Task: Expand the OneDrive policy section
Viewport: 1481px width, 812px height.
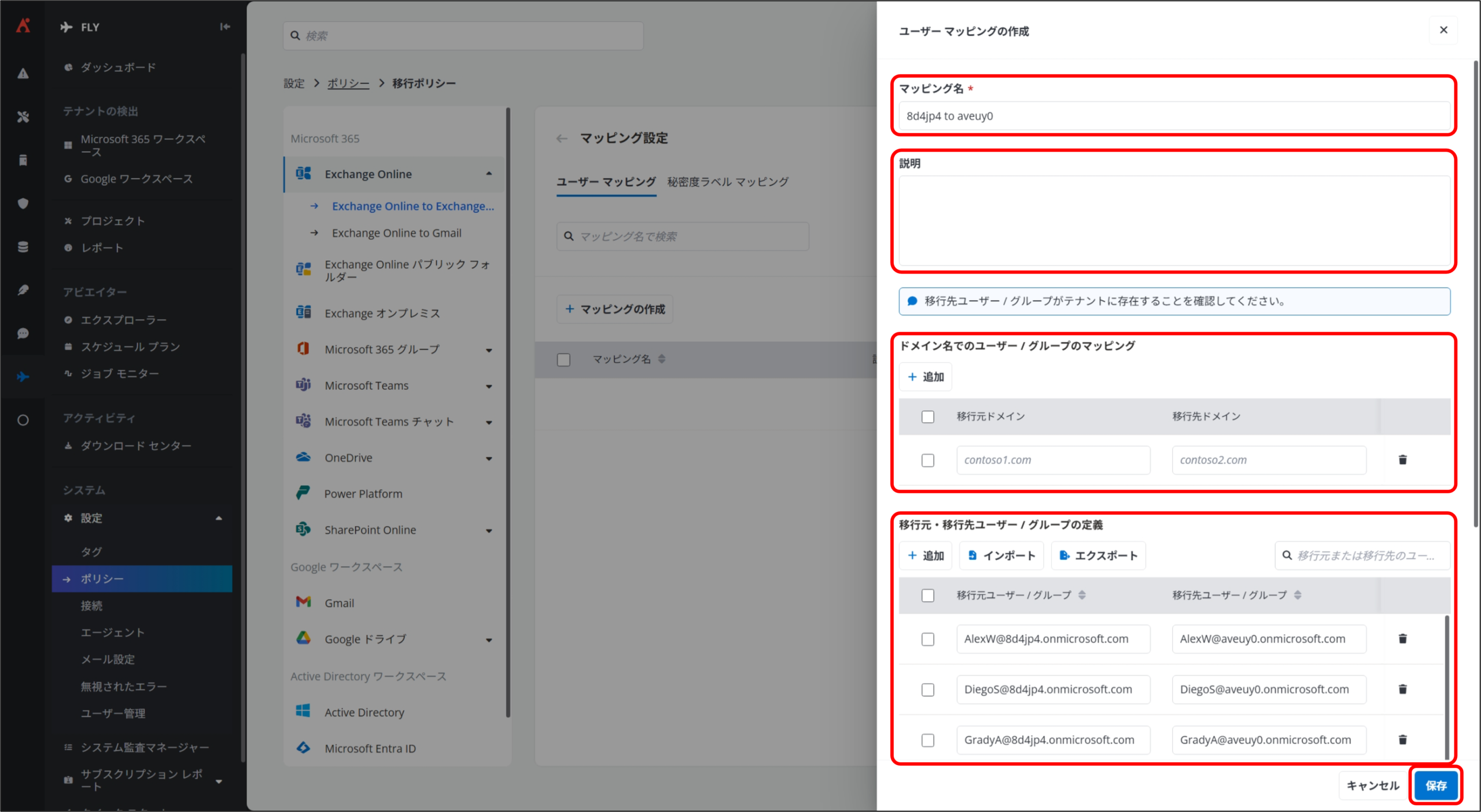Action: (x=489, y=459)
